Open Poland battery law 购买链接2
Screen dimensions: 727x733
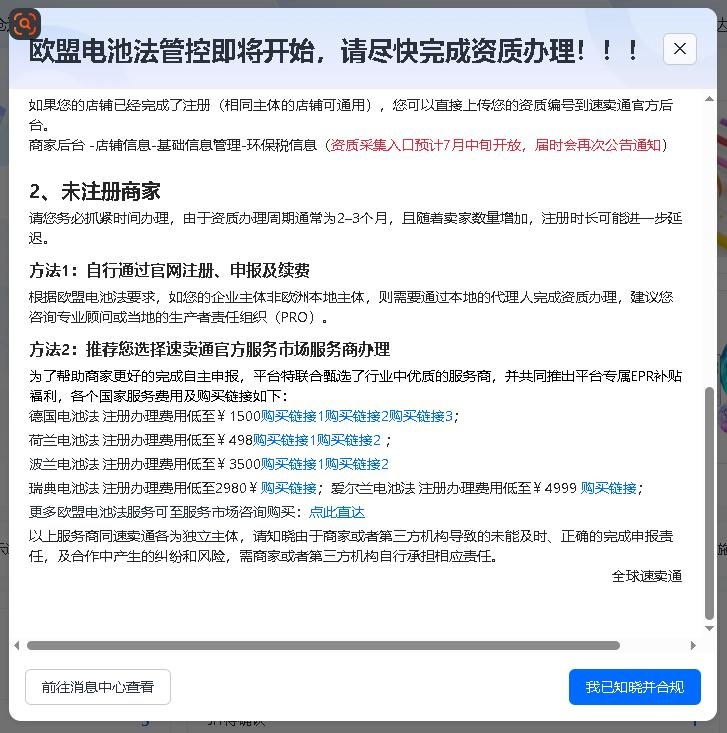coord(357,464)
